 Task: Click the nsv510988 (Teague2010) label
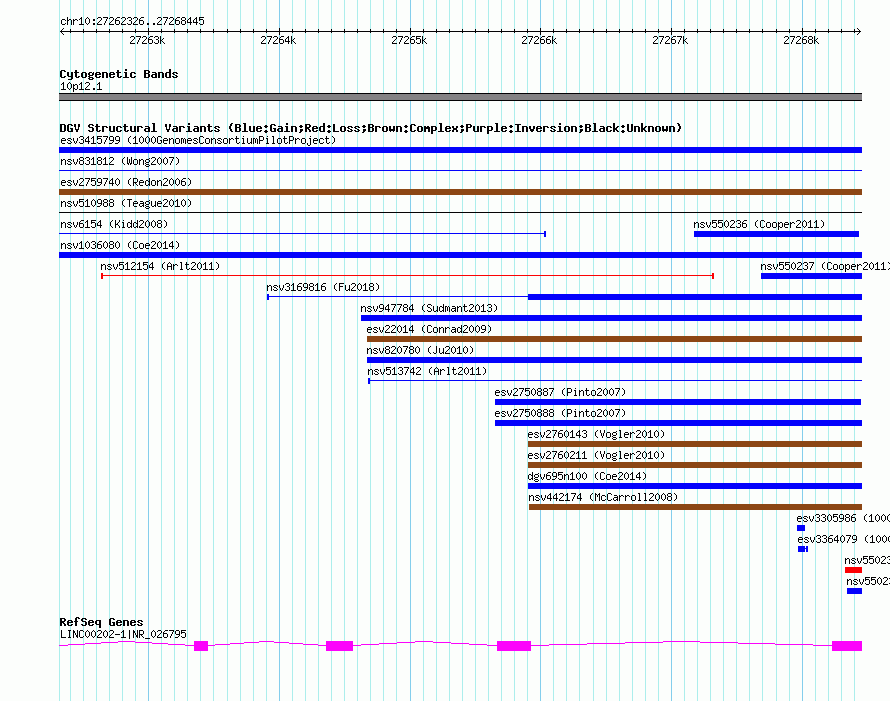pos(126,203)
